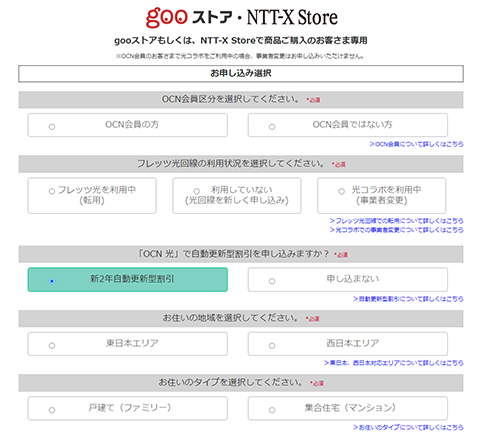Screen dimensions: 480x436
Task: Select 申し込まない radio button
Action: click(x=272, y=281)
